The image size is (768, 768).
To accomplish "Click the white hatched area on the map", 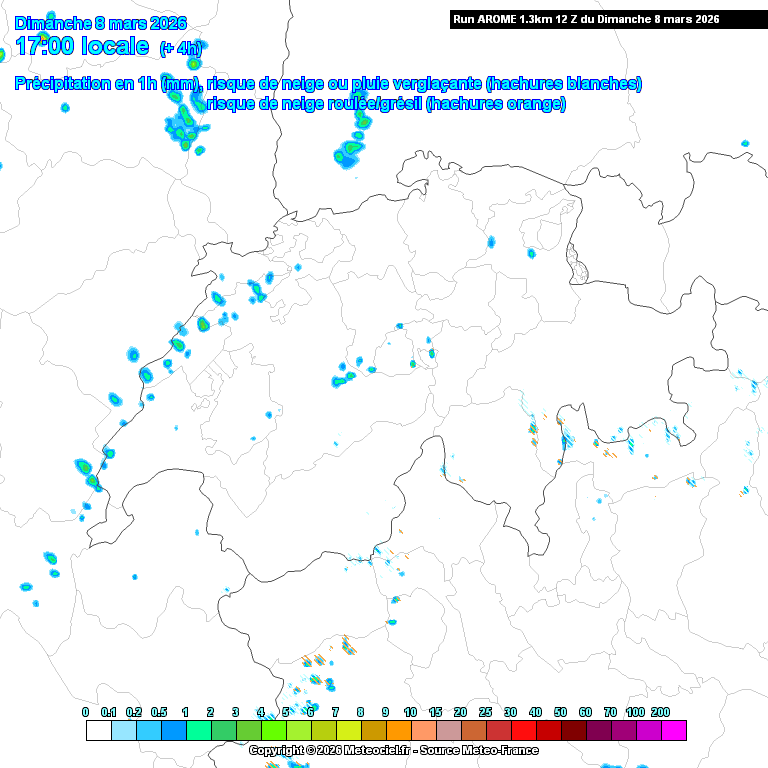I will [577, 258].
